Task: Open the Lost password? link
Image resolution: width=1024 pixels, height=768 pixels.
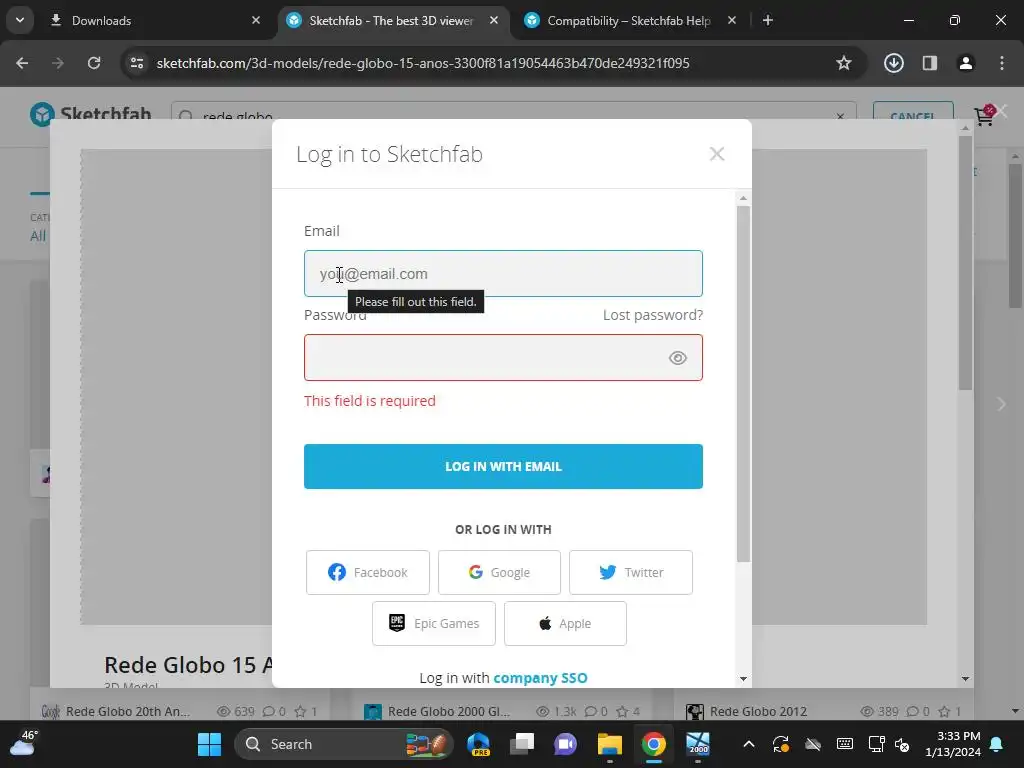Action: tap(652, 315)
